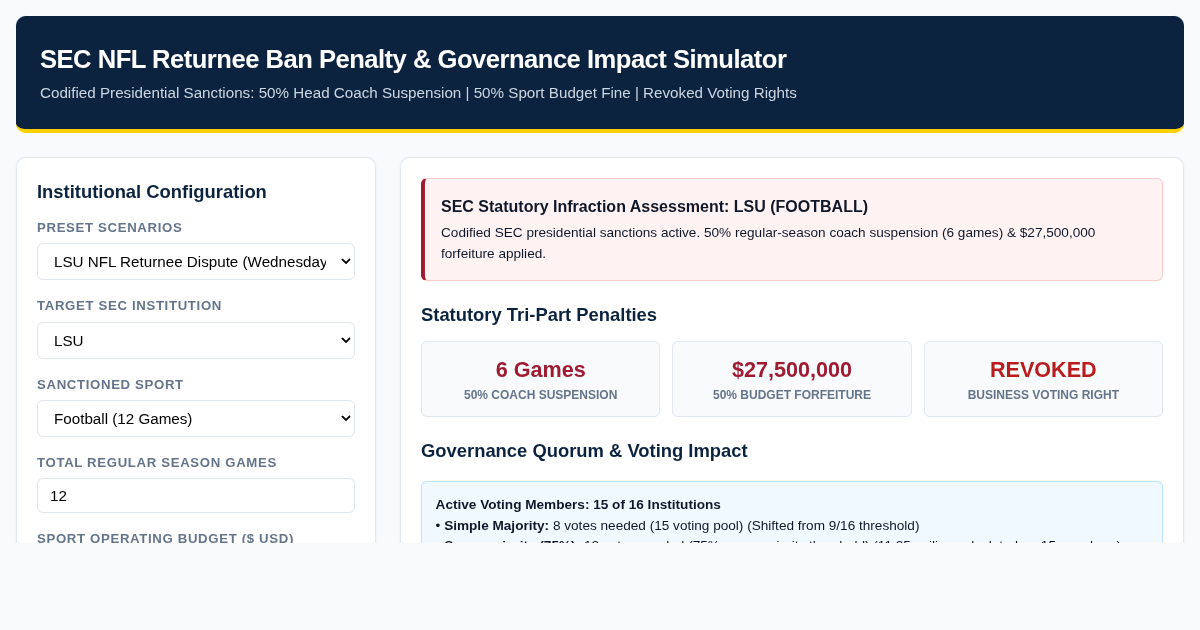Viewport: 1200px width, 630px height.
Task: Open the Sanctioned Sport dropdown
Action: [196, 418]
